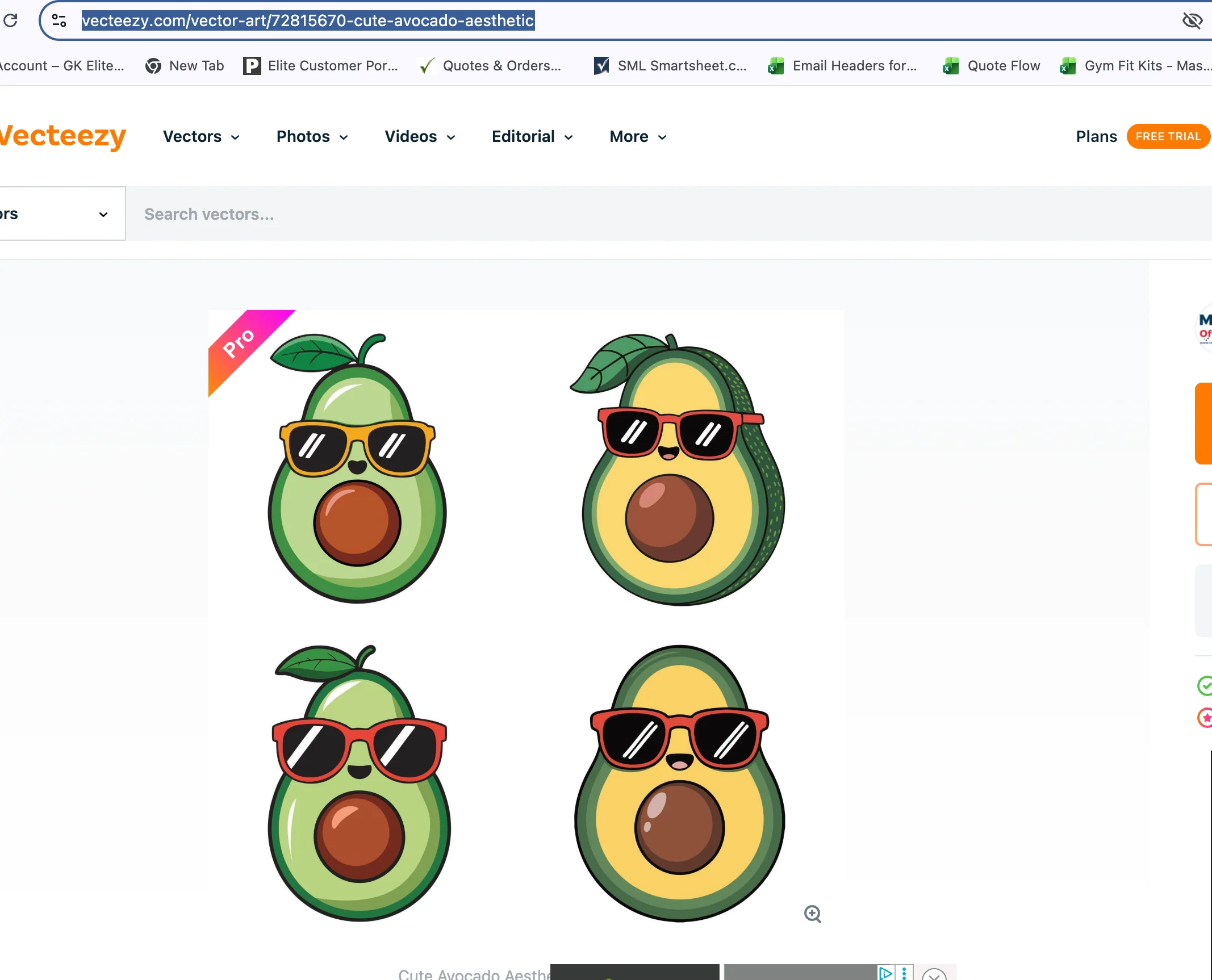Open the Elite Customer Portal bookmark
This screenshot has height=980, width=1212.
[x=321, y=66]
